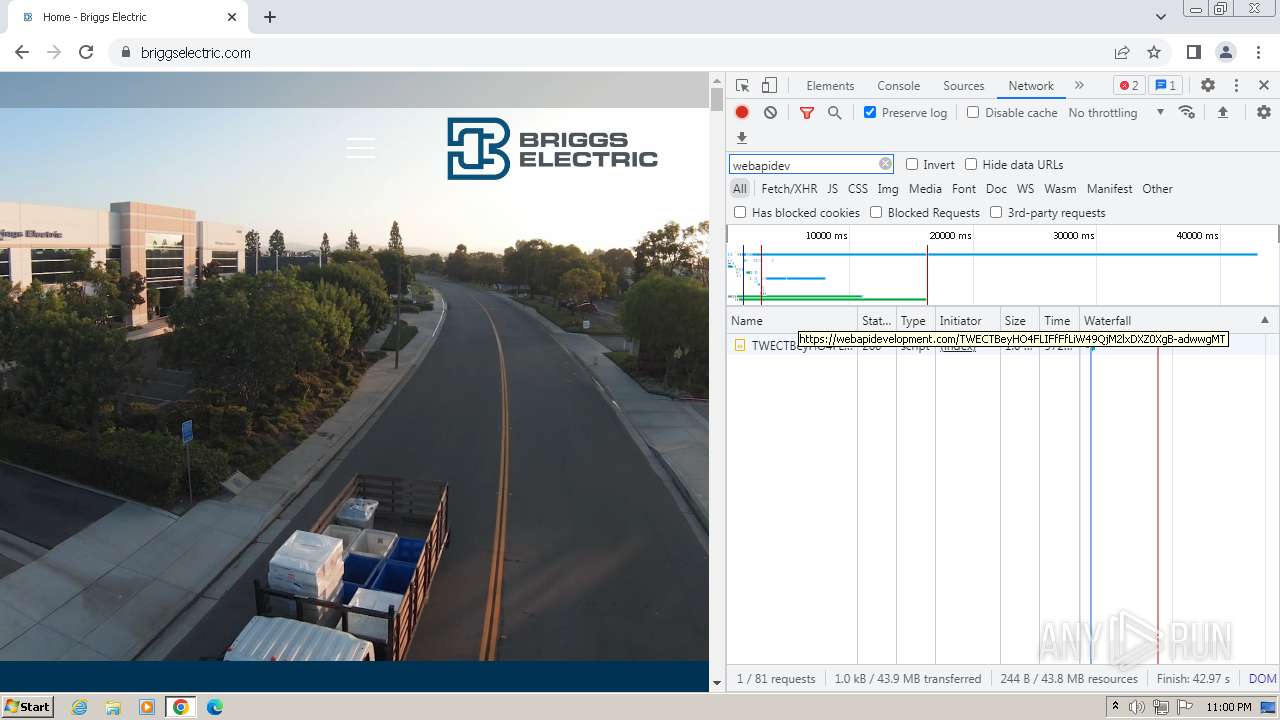Reload the Briggs Electric page
The image size is (1280, 720).
click(86, 53)
